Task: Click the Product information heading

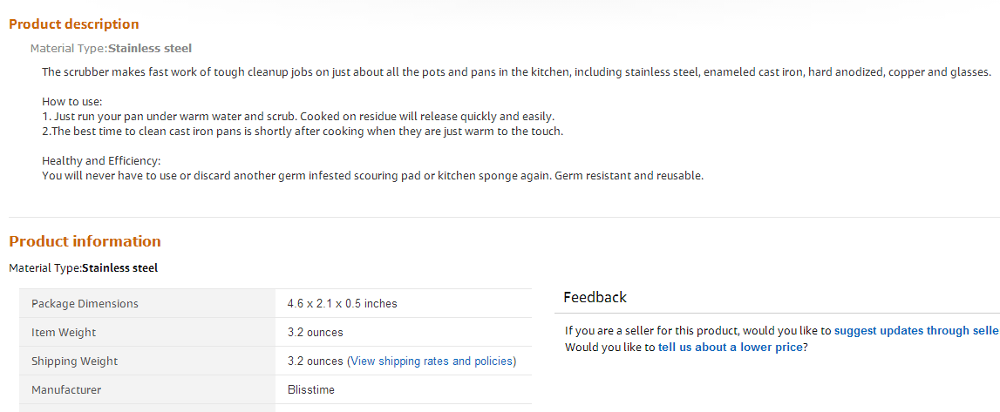Action: tap(85, 241)
